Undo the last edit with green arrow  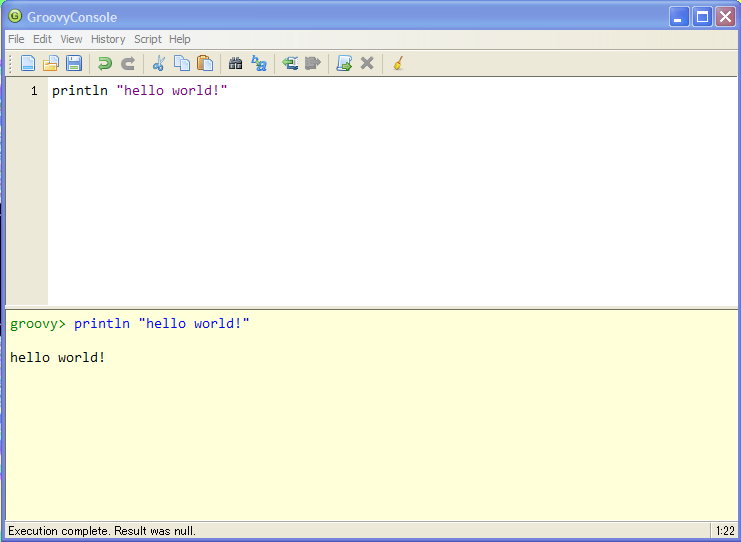pos(104,63)
